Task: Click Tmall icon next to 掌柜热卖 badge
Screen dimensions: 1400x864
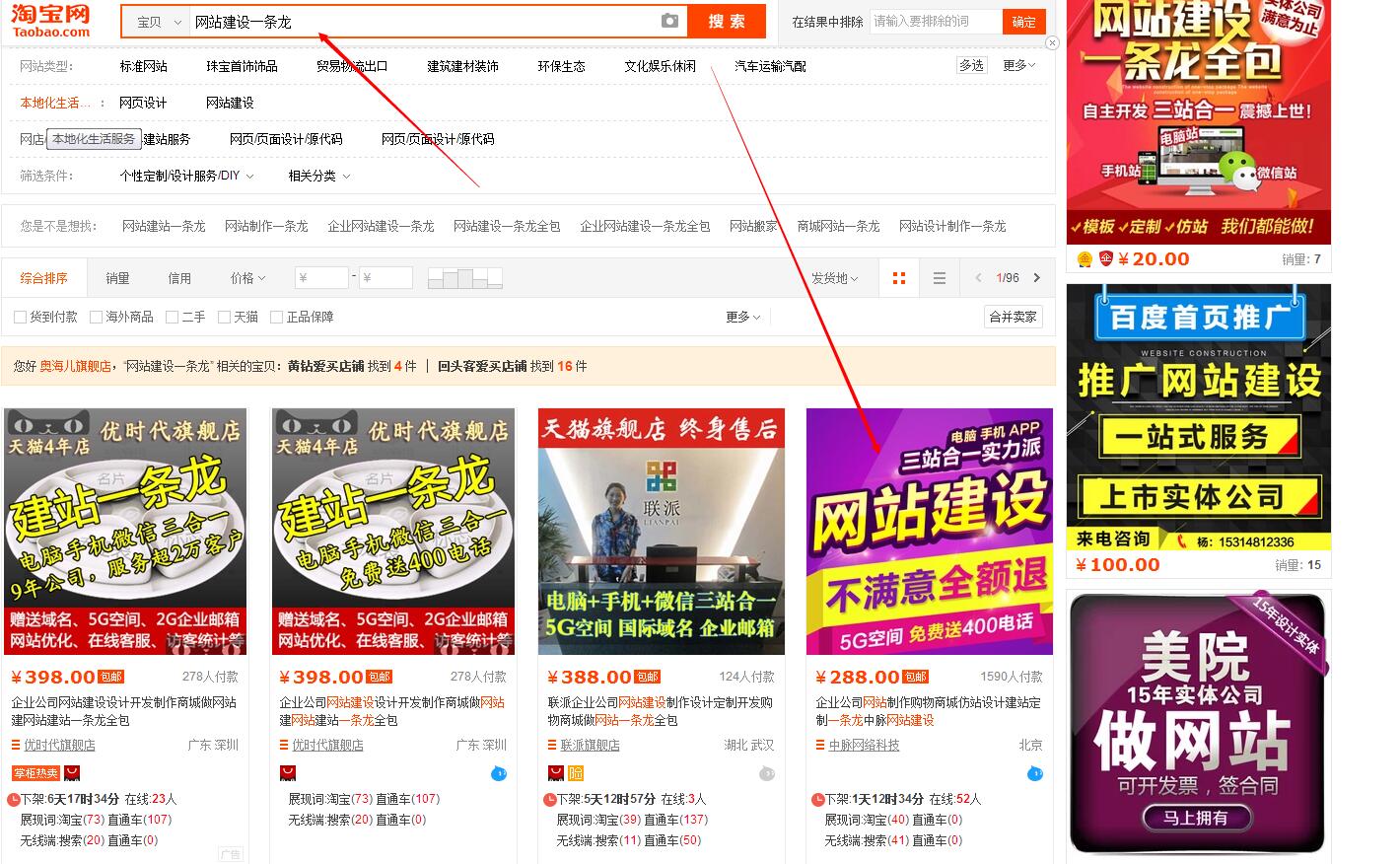Action: click(72, 773)
